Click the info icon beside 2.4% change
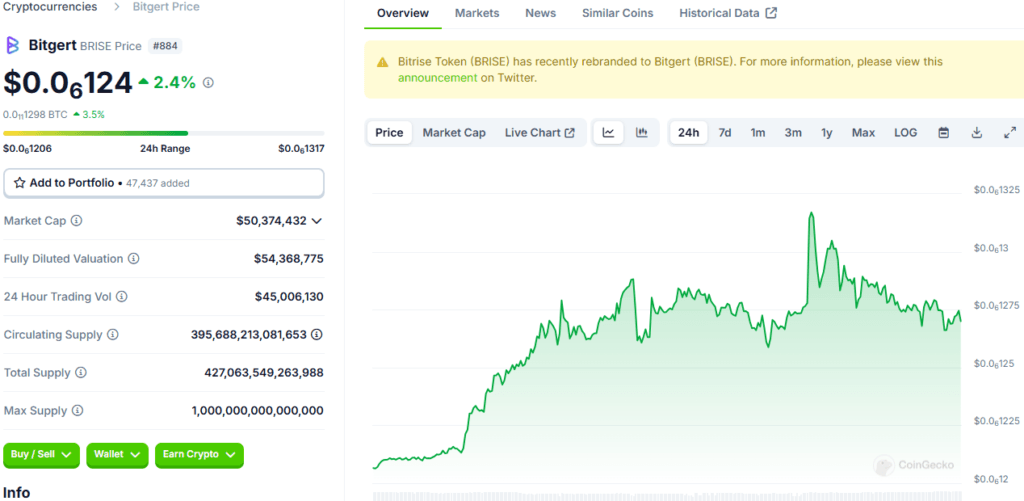This screenshot has height=501, width=1024. click(x=208, y=83)
